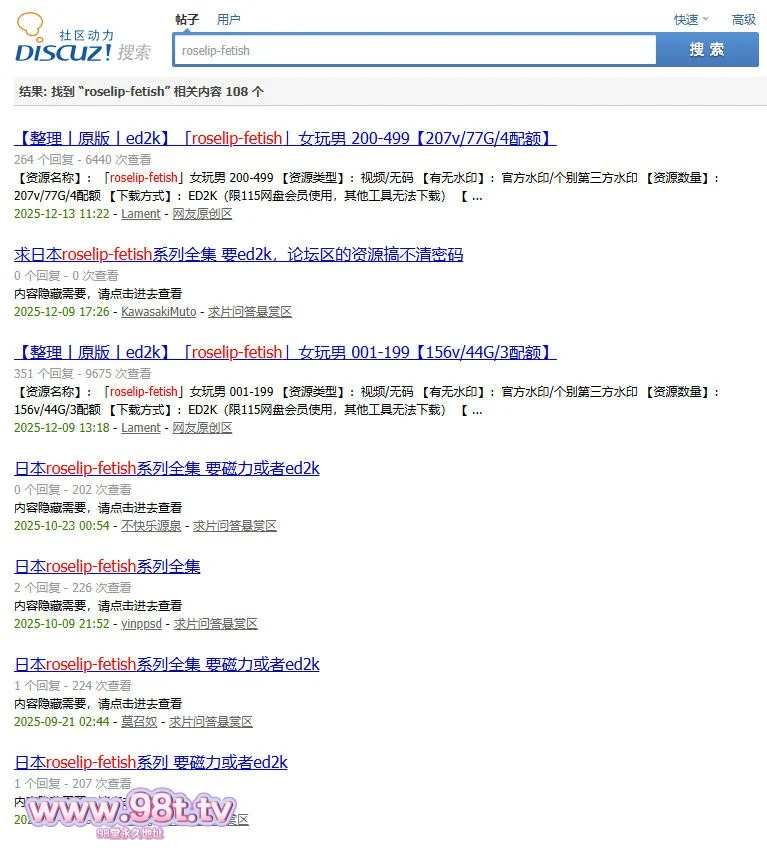
Task: Open 网友原创区 under the 001-199 post
Action: [x=202, y=428]
